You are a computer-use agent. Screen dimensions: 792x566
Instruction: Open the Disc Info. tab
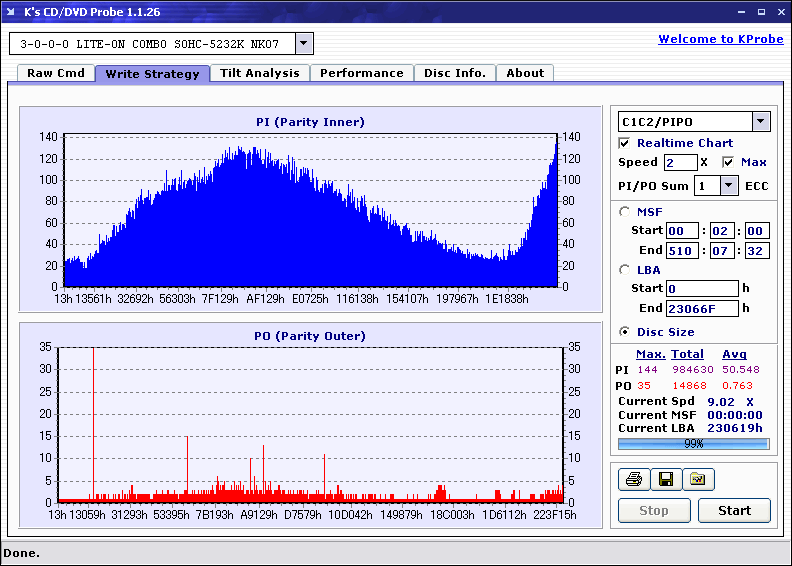click(x=454, y=73)
